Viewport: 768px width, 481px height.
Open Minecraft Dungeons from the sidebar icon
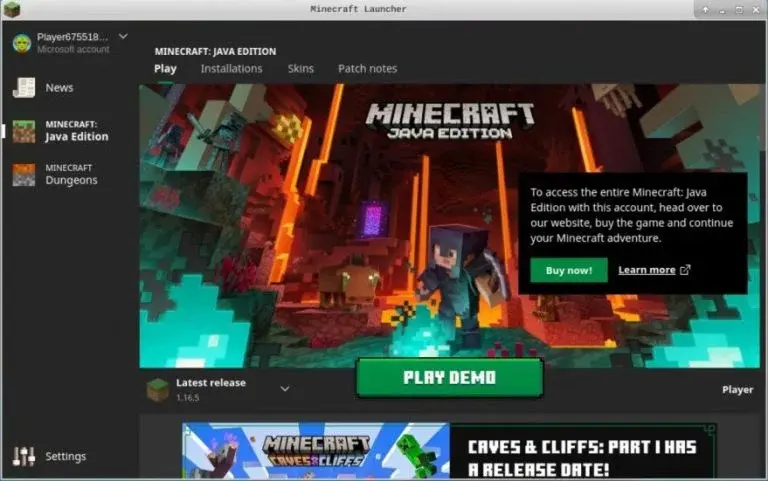tap(23, 175)
